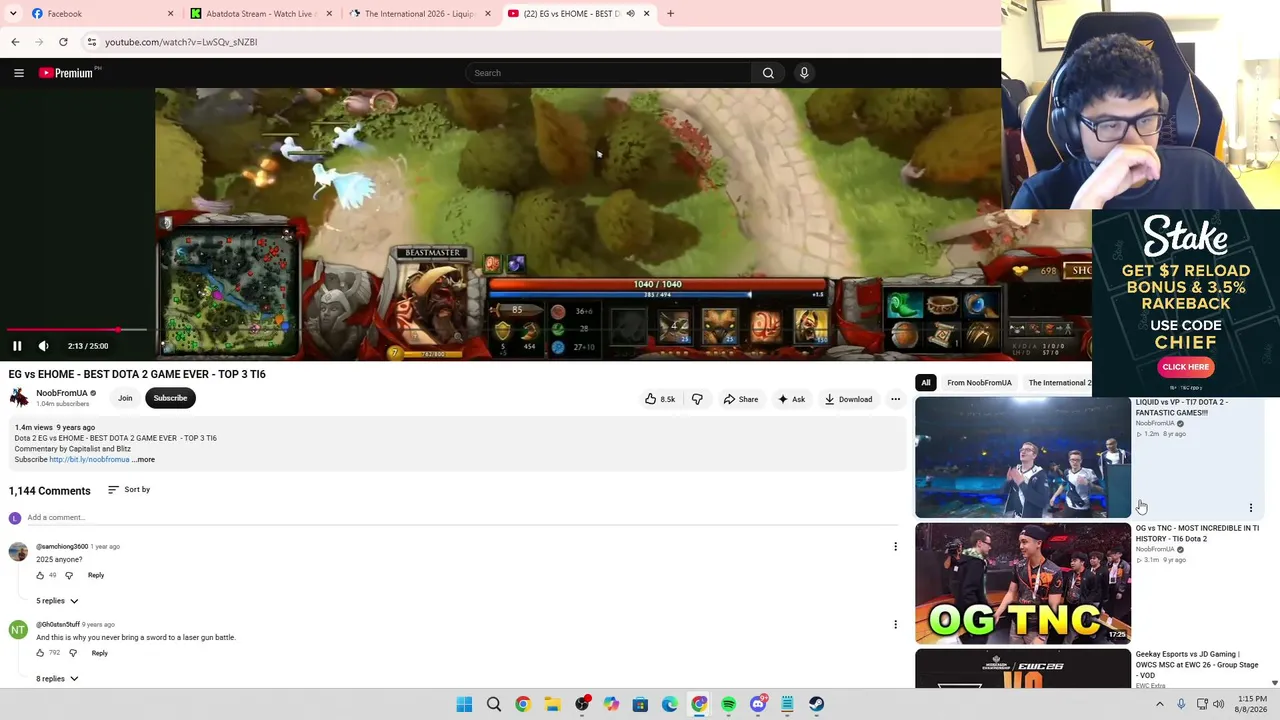1280x720 pixels.
Task: Dislike the '2025 anyone?' comment
Action: tap(69, 575)
